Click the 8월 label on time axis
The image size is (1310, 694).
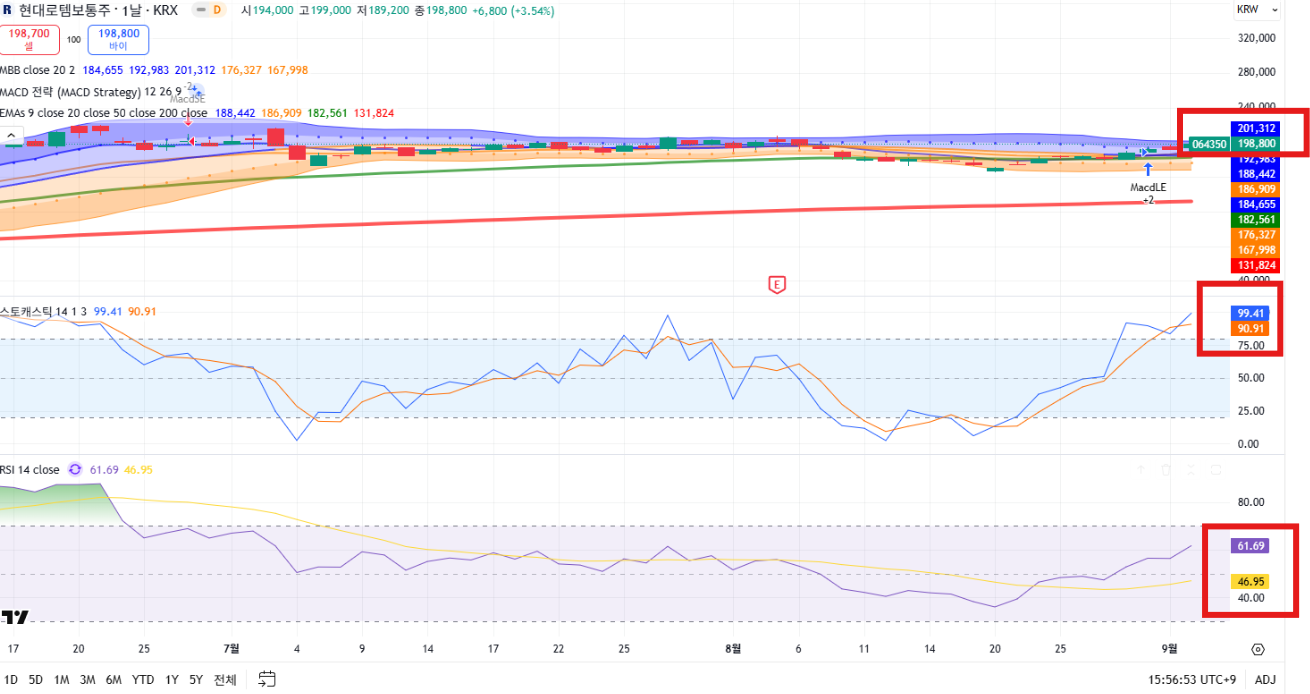click(x=733, y=648)
